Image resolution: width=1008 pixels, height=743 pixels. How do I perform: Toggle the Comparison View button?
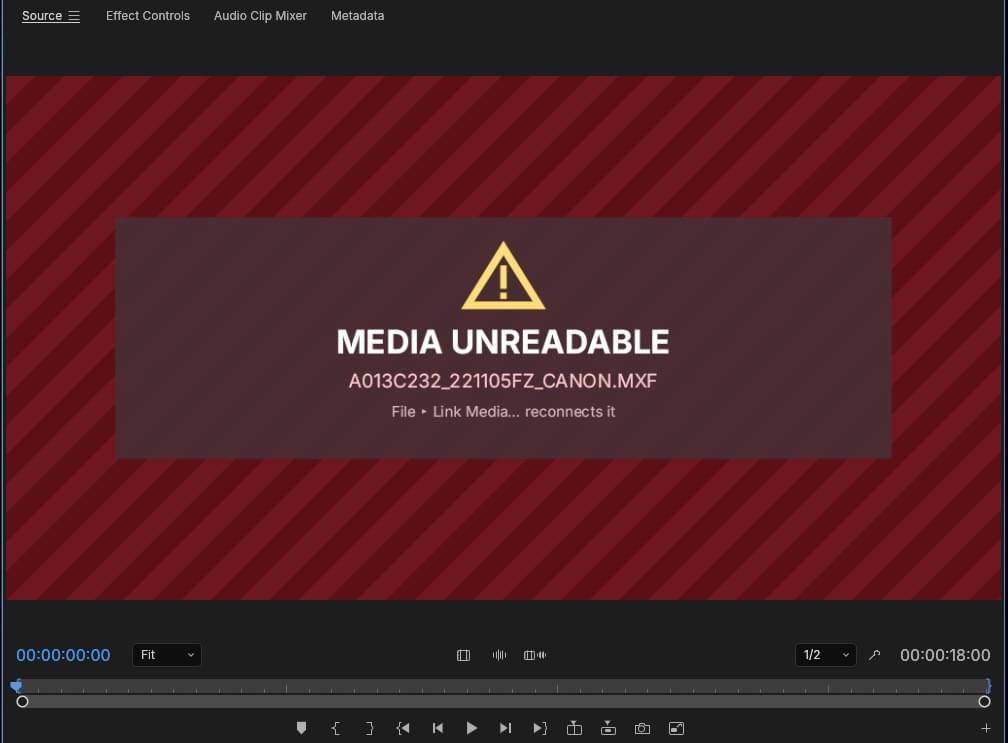(x=676, y=728)
